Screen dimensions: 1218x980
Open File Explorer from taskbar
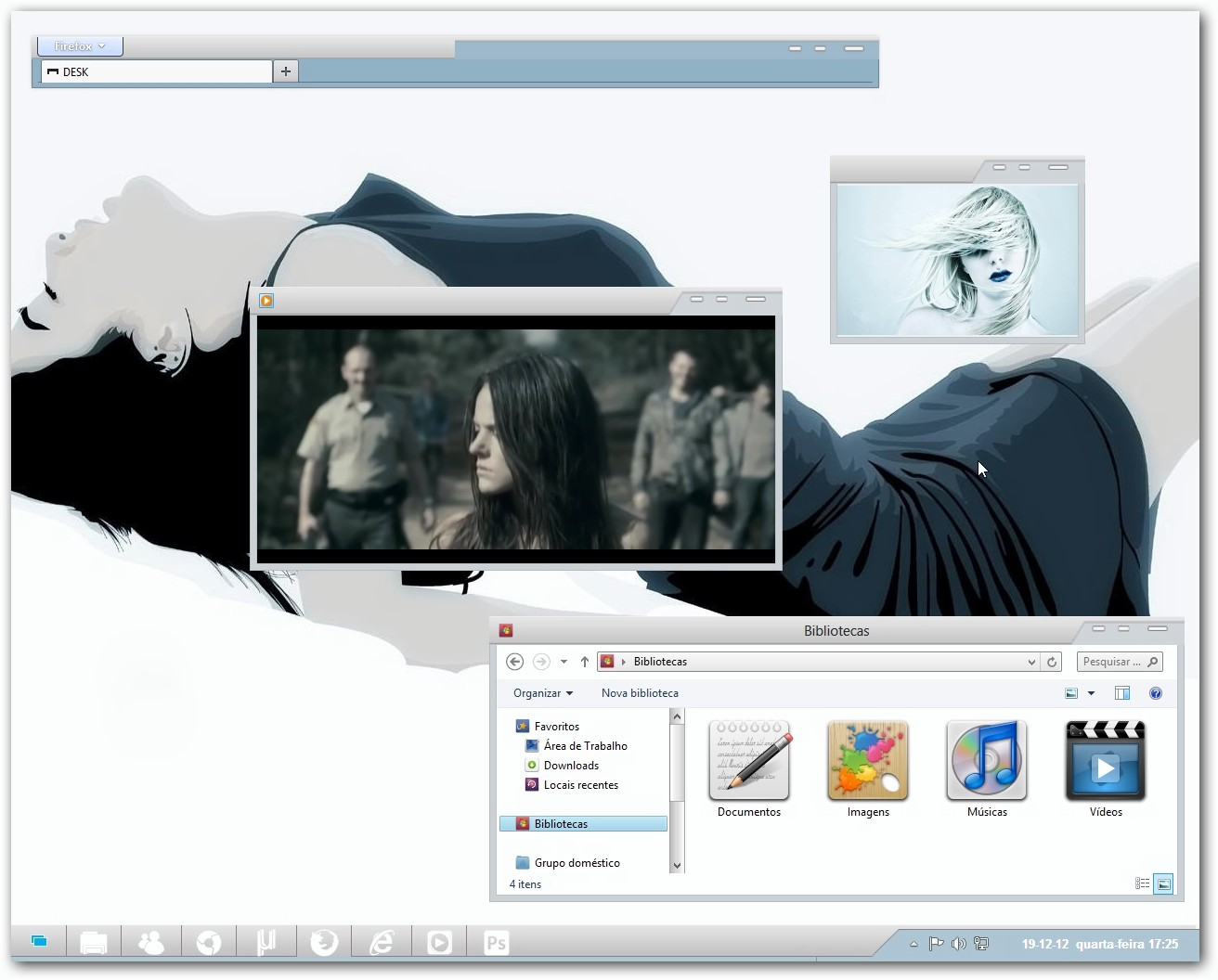[x=94, y=943]
